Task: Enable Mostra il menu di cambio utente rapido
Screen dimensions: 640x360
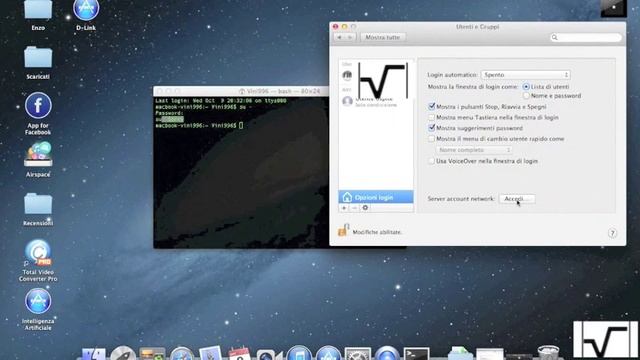Action: click(431, 139)
